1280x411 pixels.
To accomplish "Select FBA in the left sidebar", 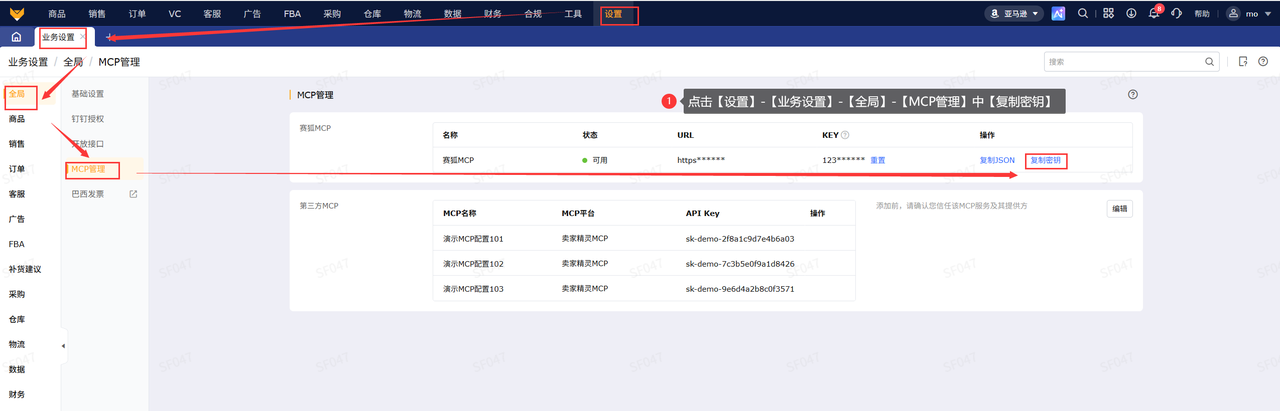I will coord(17,244).
